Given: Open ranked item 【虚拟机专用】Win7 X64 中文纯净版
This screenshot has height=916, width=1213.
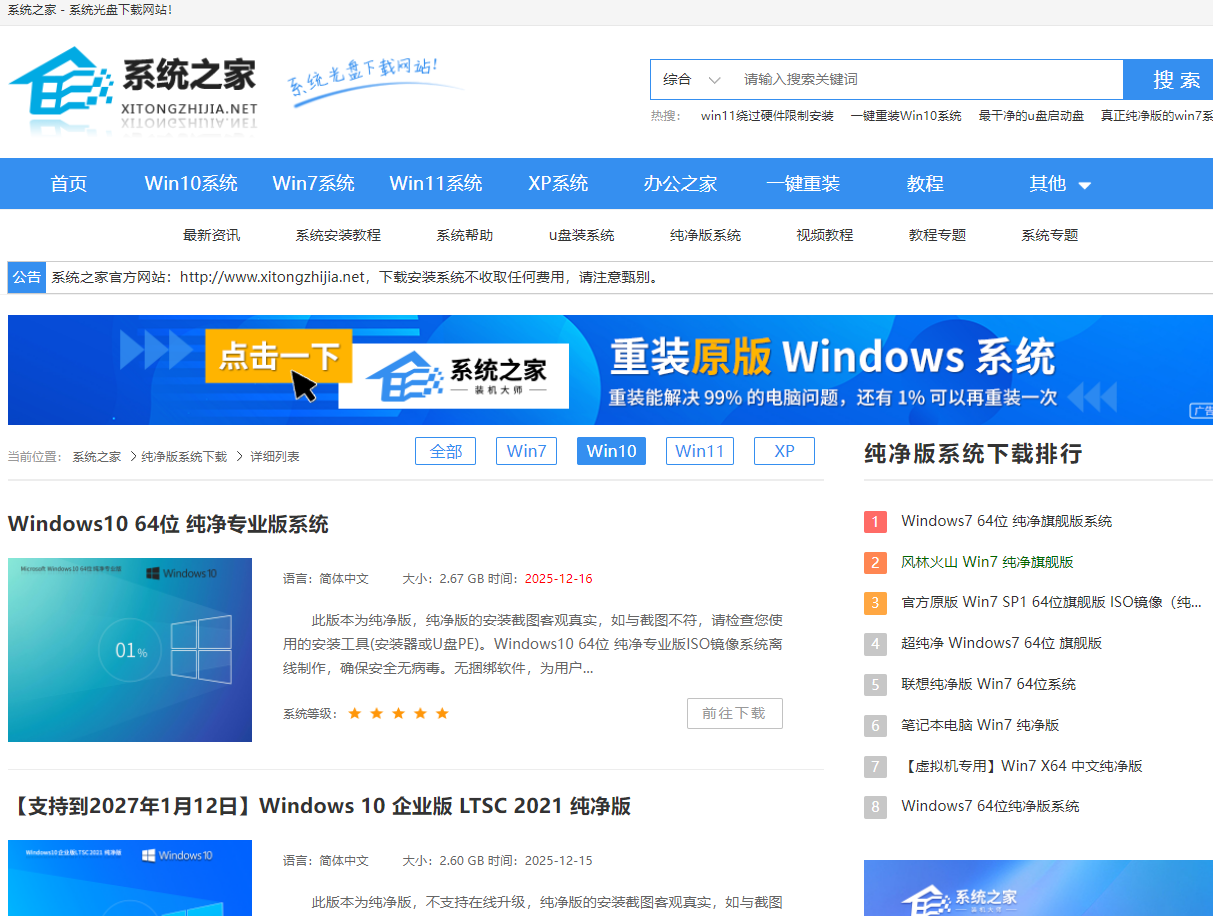Looking at the screenshot, I should [x=1022, y=766].
